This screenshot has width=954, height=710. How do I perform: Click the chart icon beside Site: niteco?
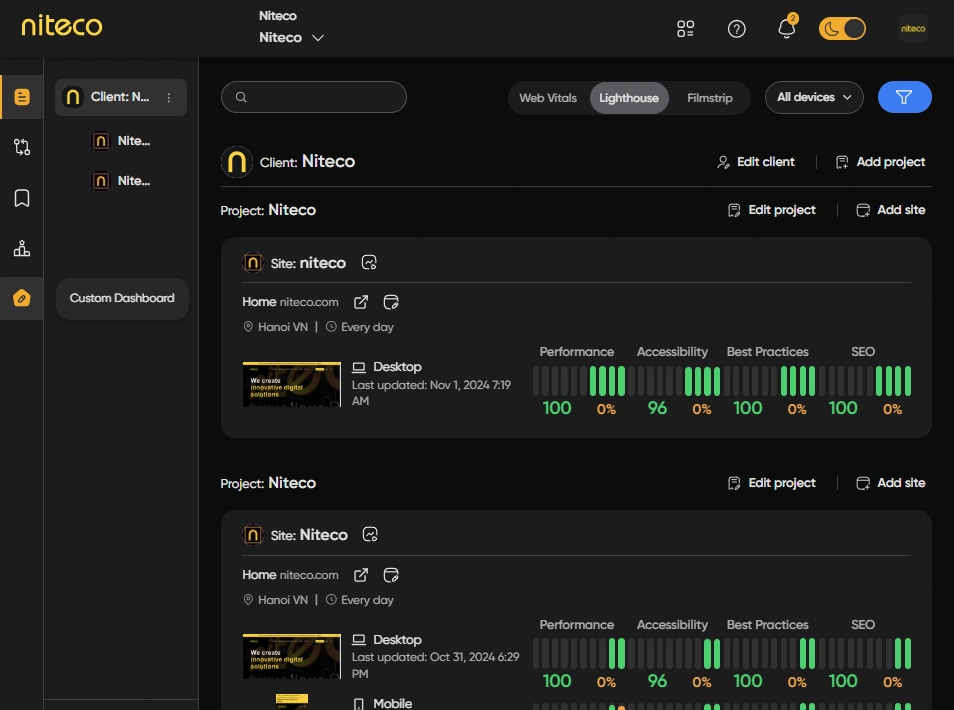[x=369, y=262]
